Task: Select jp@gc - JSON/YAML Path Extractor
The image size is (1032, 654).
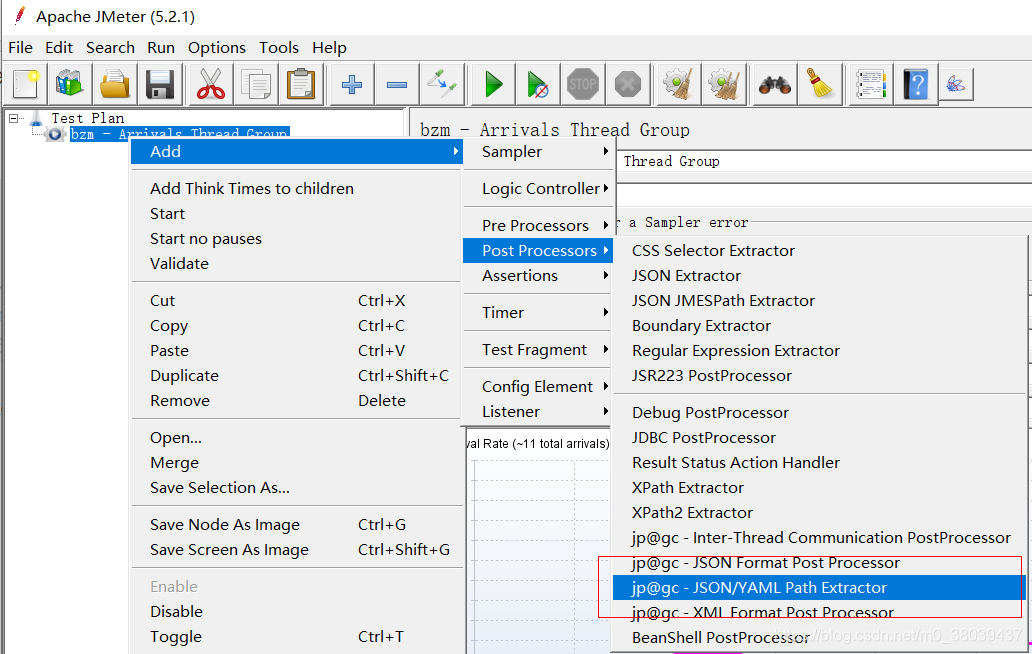Action: 819,588
